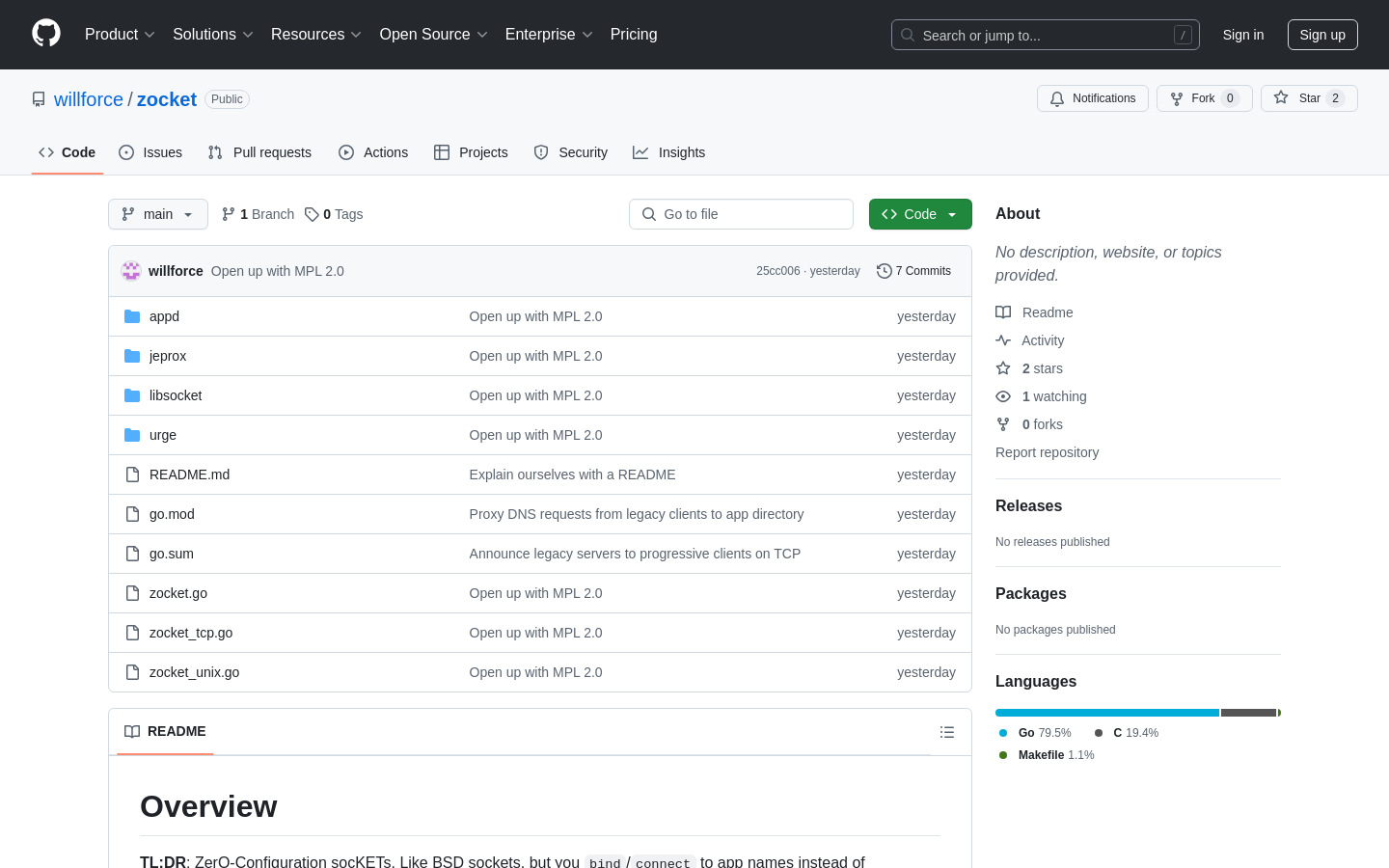Click the zocket_tcp.go file icon
Image resolution: width=1389 pixels, height=868 pixels.
132,633
